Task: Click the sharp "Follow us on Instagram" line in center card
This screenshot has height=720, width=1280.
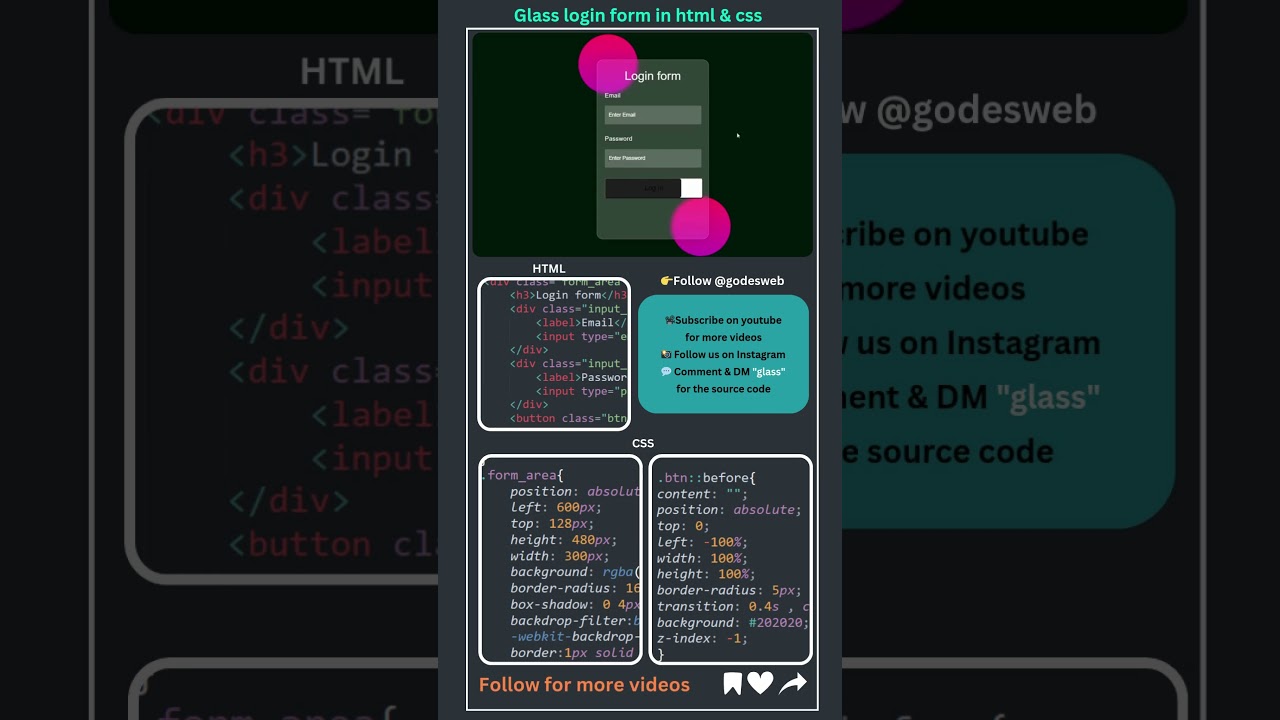Action: click(x=729, y=355)
